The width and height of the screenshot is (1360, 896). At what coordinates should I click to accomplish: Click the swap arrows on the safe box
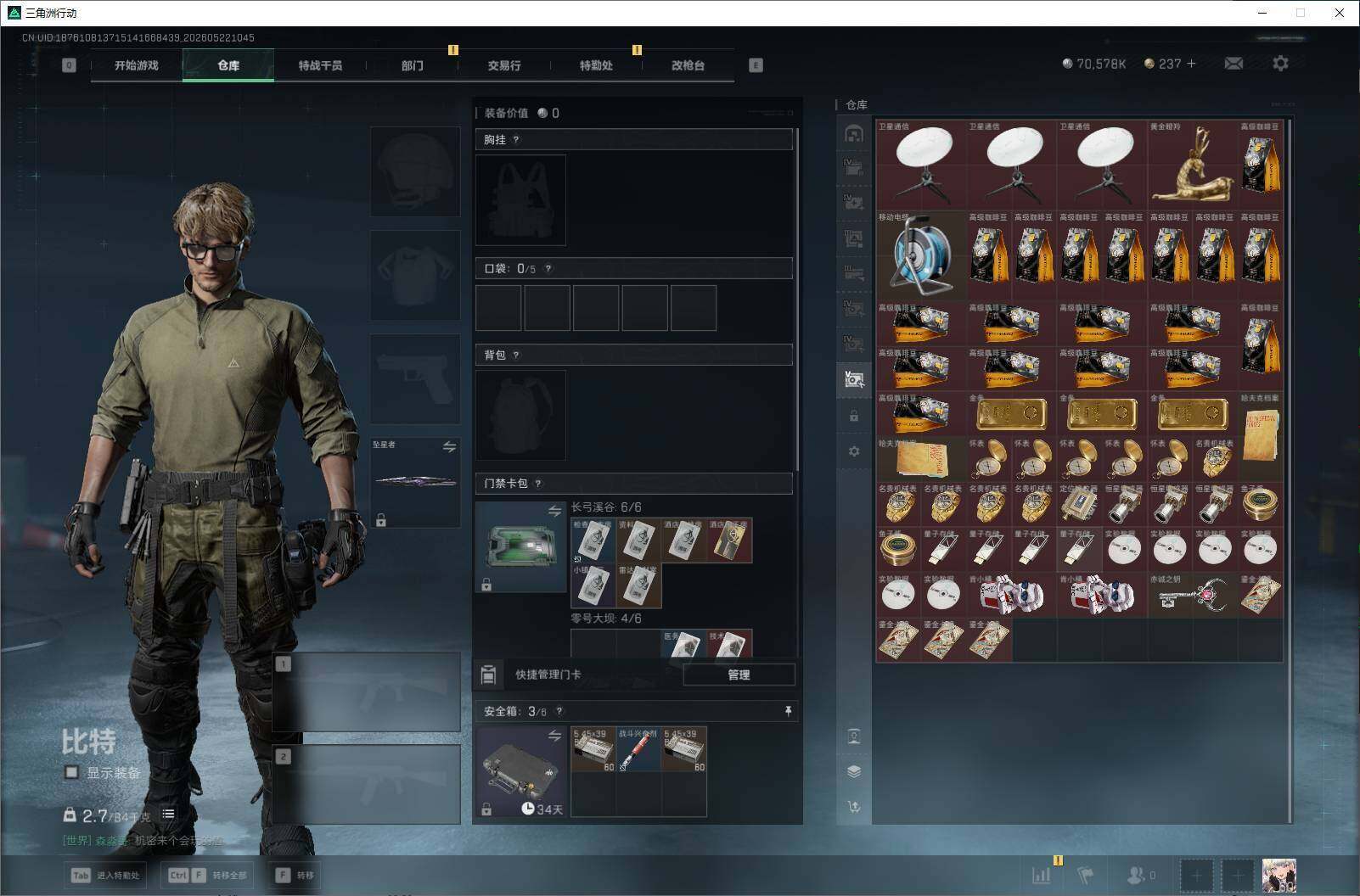[554, 736]
